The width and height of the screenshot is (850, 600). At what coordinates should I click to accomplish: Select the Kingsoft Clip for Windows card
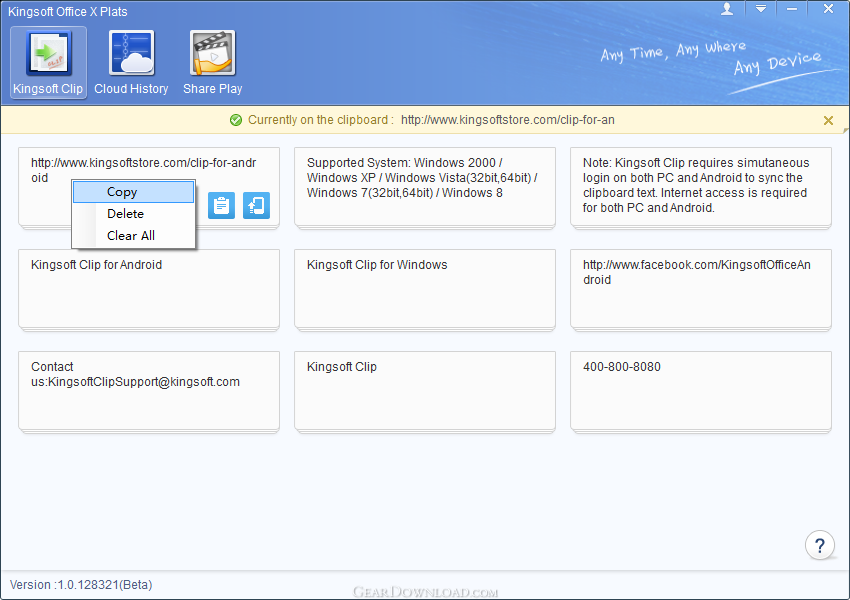[x=425, y=289]
